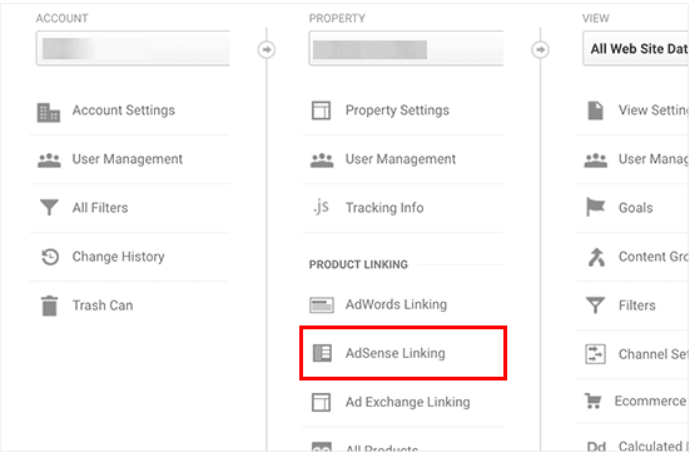
Task: Click the account User Management people icon
Action: pos(49,160)
